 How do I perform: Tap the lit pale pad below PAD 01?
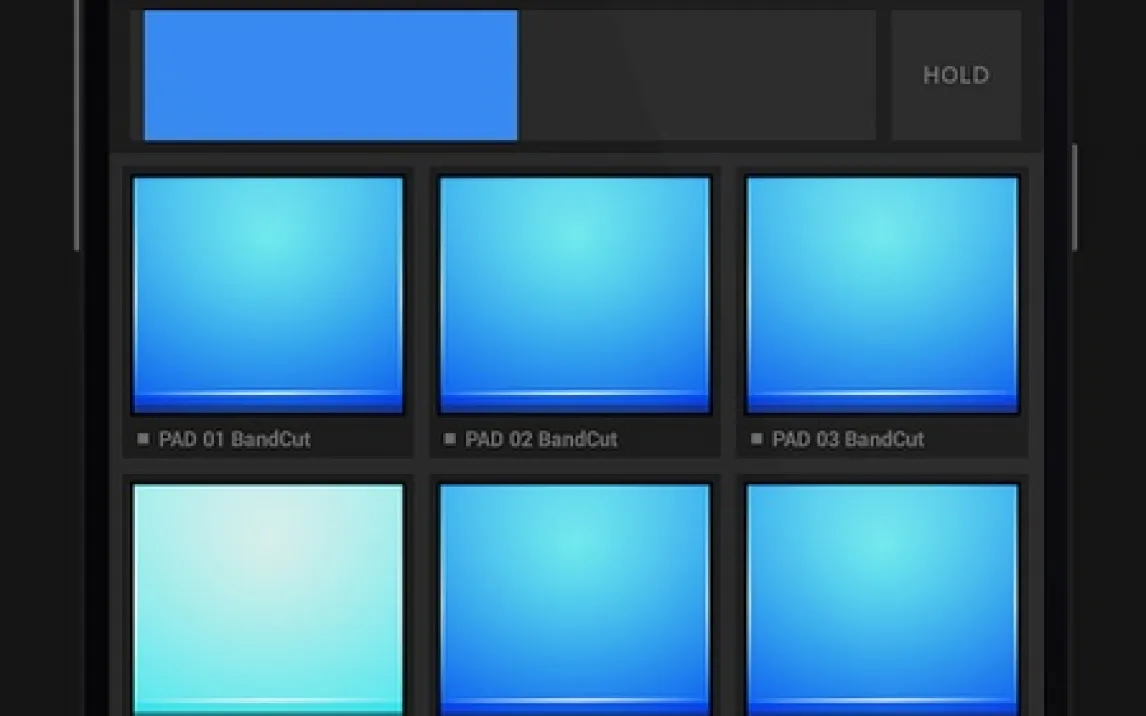[x=268, y=598]
